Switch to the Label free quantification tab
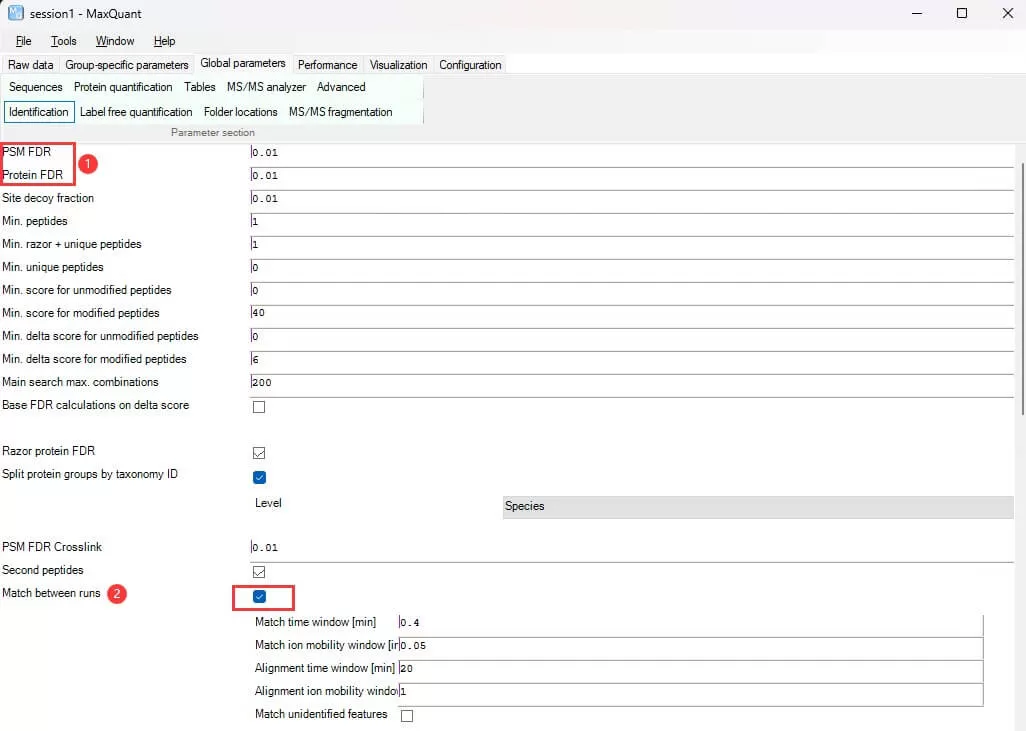1026x731 pixels. tap(137, 112)
